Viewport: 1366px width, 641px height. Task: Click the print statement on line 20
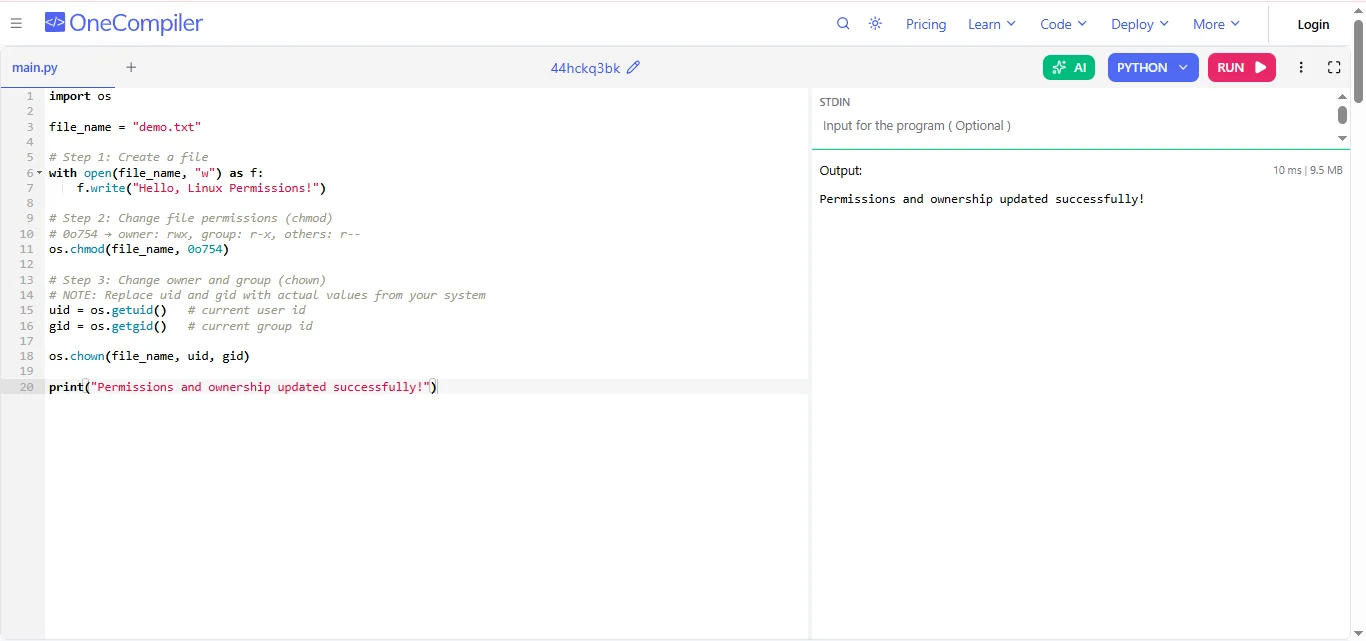[243, 387]
